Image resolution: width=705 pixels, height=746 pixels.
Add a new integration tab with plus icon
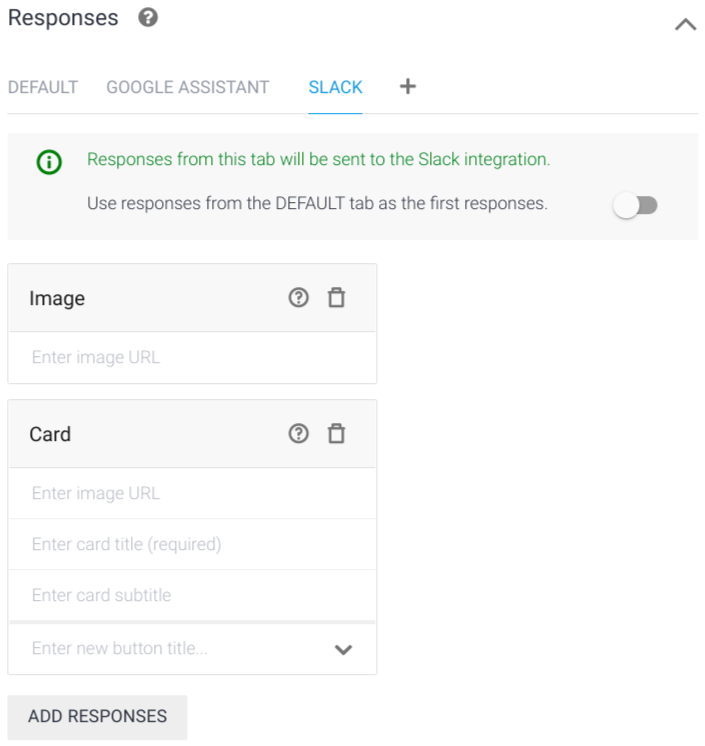tap(407, 86)
